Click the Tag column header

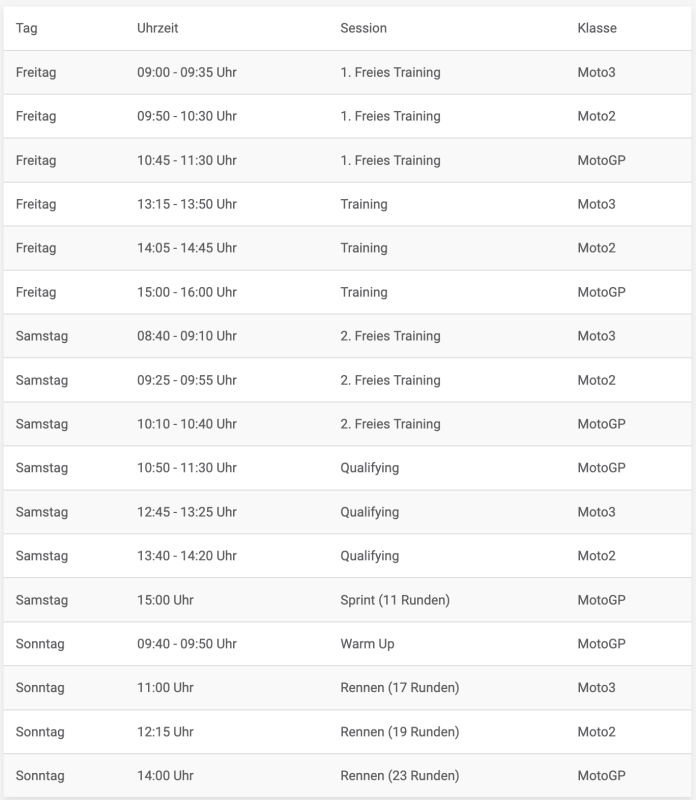click(27, 29)
